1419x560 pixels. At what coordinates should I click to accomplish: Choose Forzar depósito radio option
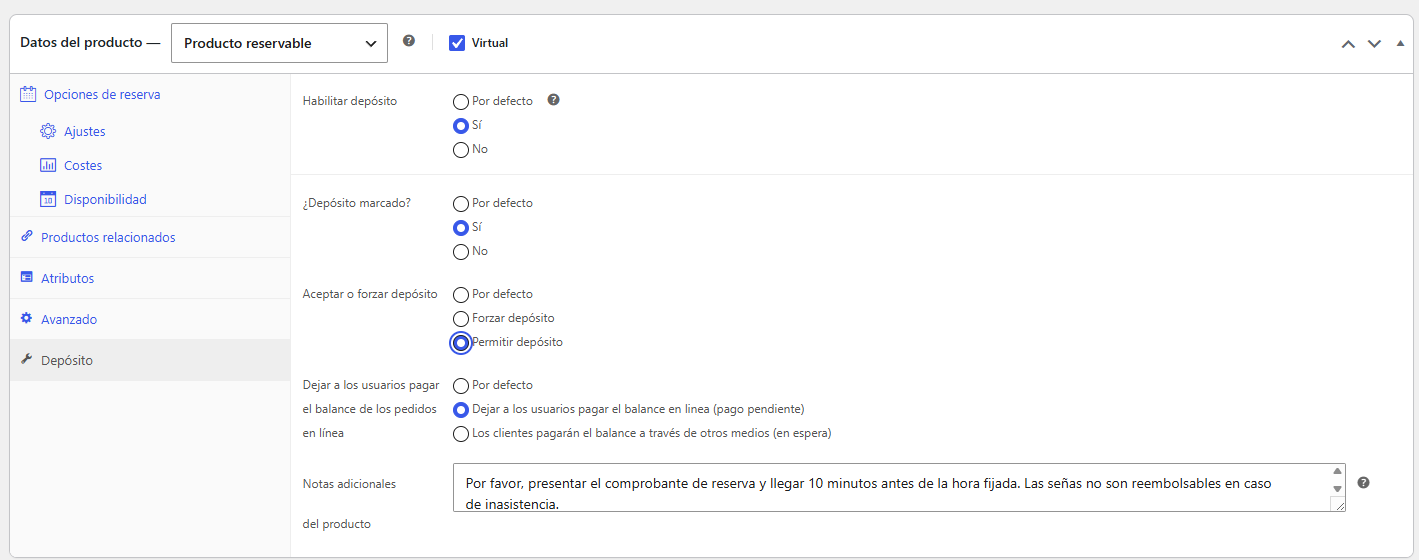click(461, 319)
